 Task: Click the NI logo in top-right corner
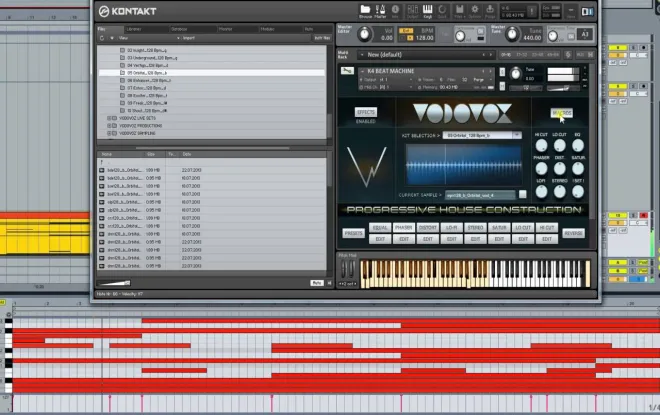point(587,12)
